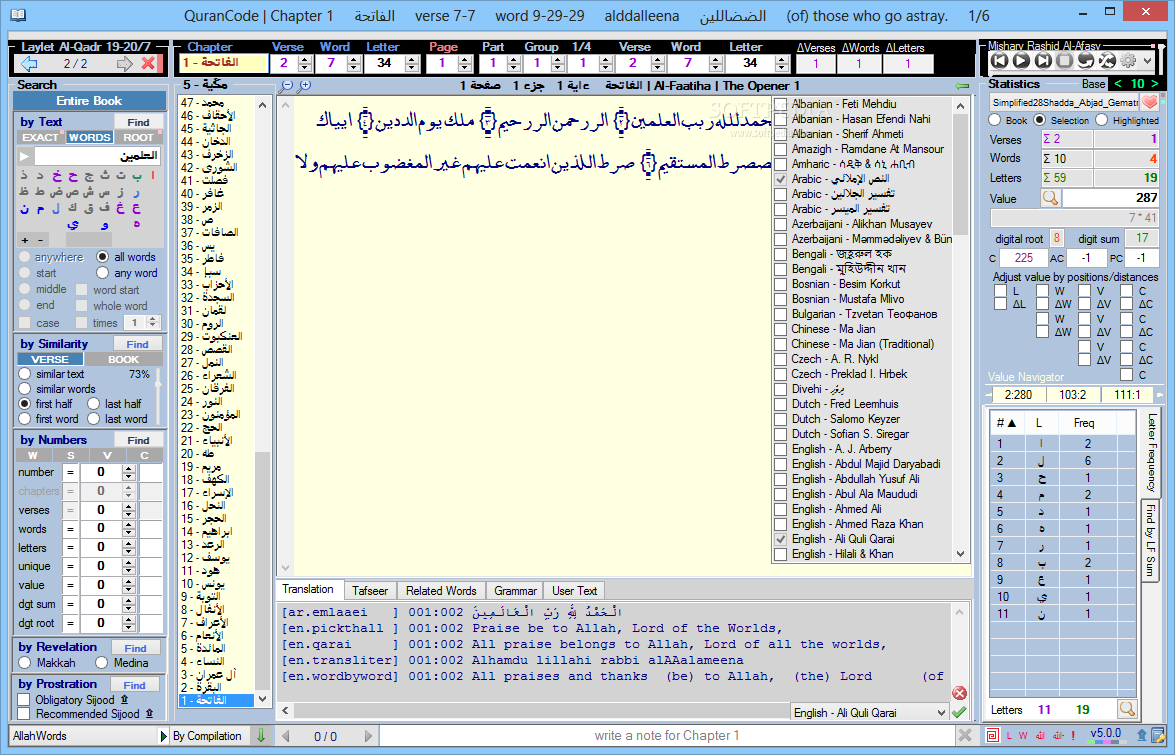Viewport: 1175px width, 755px height.
Task: Increase the 'verses' number stepper
Action: click(129, 506)
